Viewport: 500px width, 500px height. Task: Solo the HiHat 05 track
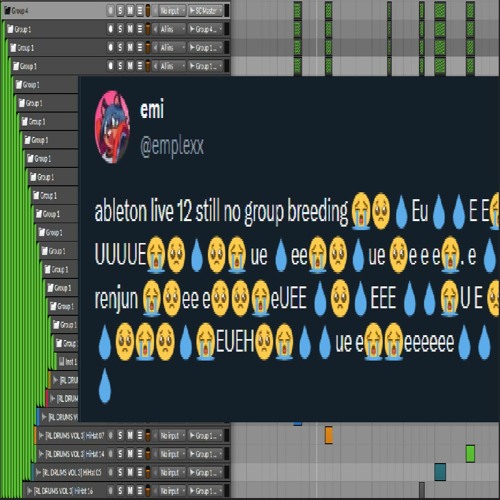120,472
